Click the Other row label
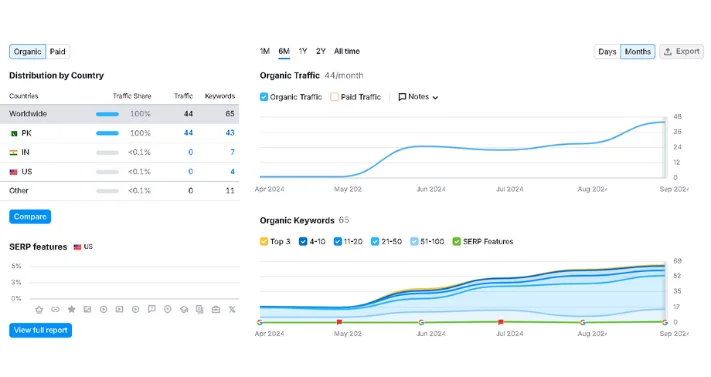 click(19, 191)
